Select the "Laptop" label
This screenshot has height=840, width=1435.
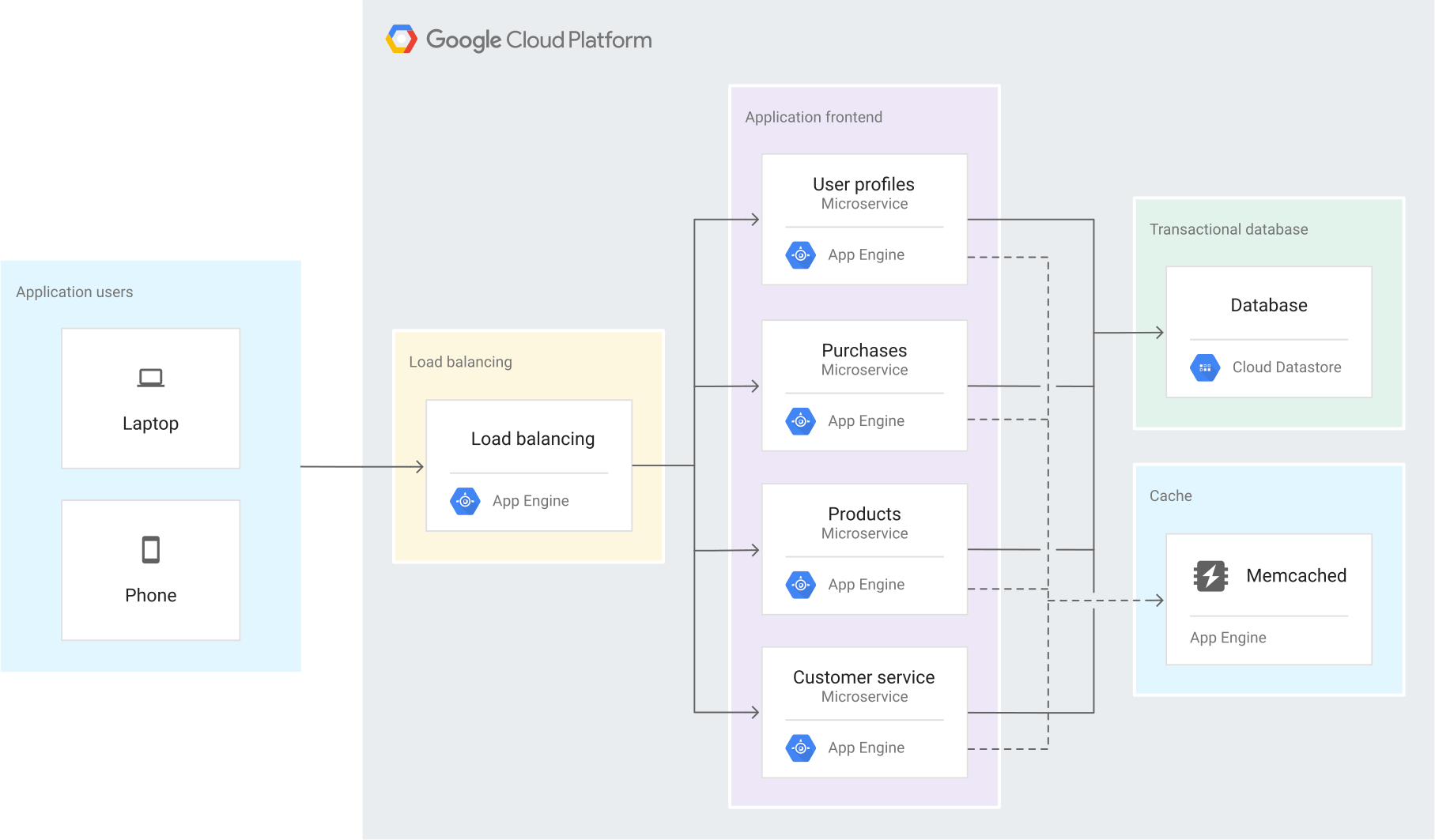(150, 424)
